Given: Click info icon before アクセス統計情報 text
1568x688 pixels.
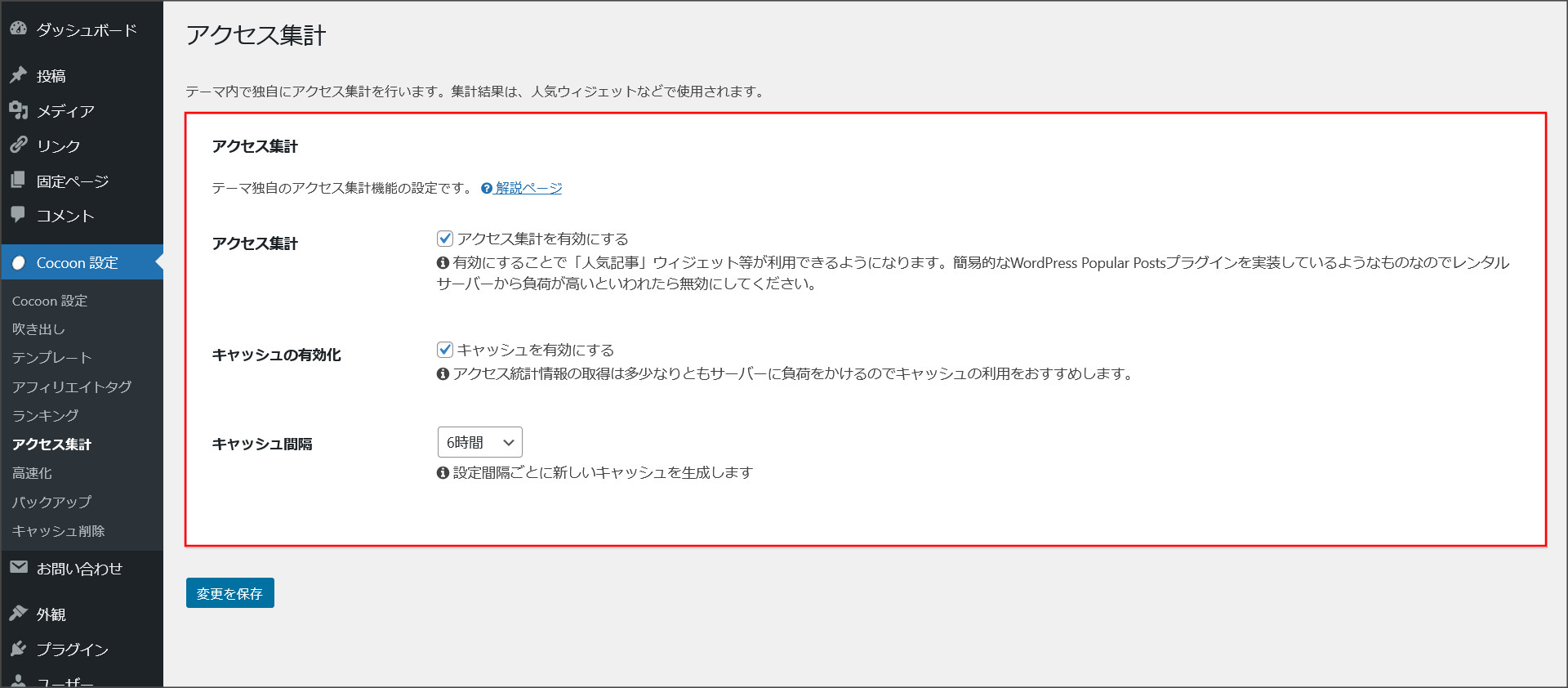Looking at the screenshot, I should coord(443,373).
